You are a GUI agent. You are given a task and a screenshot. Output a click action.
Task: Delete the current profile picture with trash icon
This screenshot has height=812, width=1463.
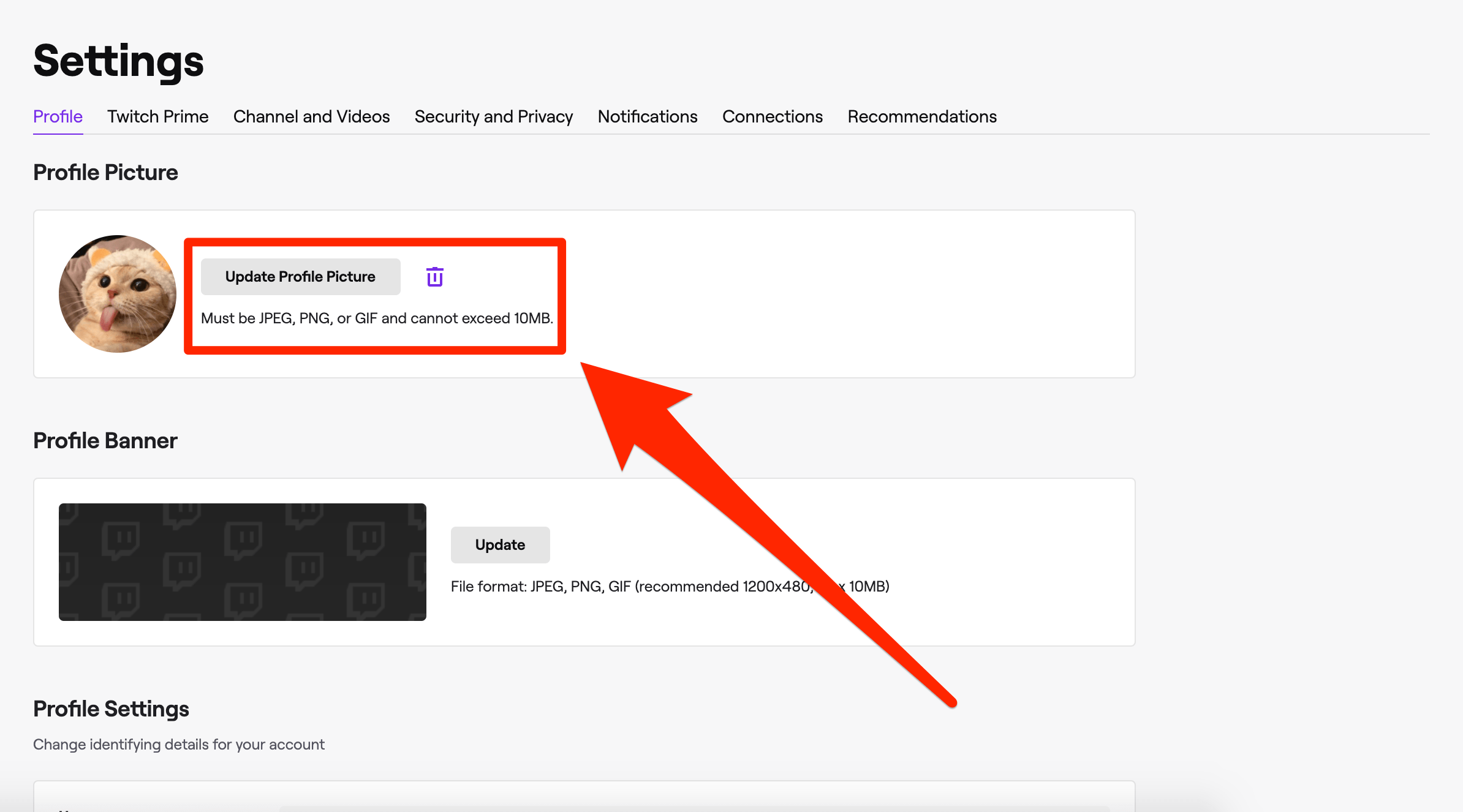434,277
